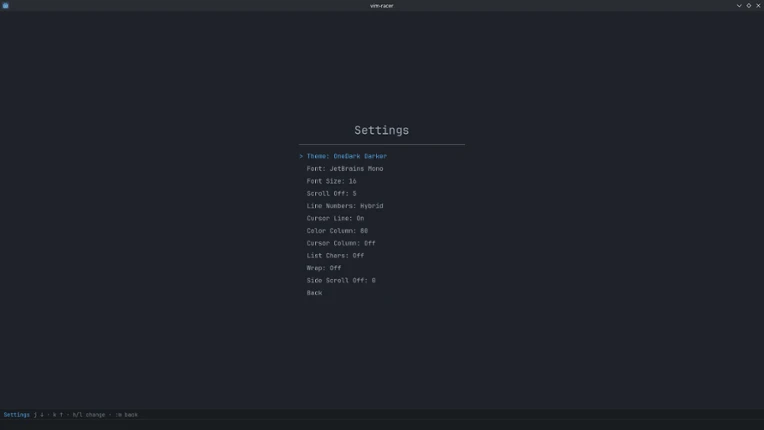
Task: Click the Settings label in the status bar
Action: point(17,415)
